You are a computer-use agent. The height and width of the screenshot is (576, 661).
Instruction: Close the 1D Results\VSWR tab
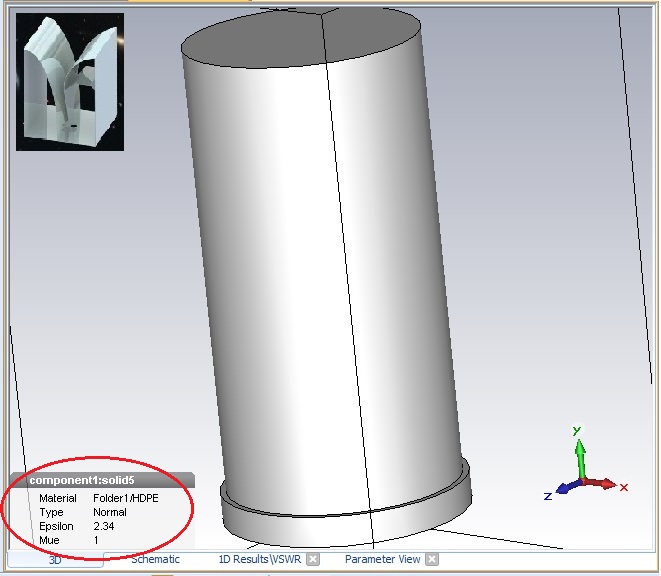[x=313, y=560]
